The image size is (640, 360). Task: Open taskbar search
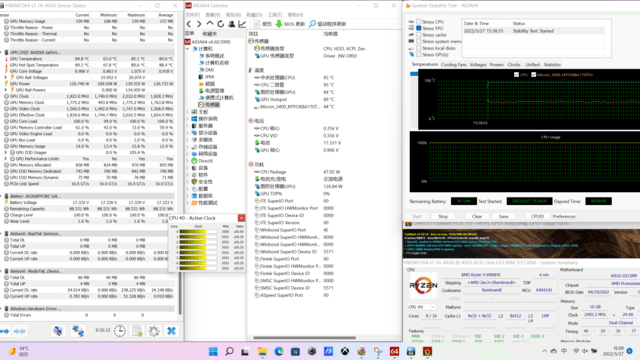point(229,351)
